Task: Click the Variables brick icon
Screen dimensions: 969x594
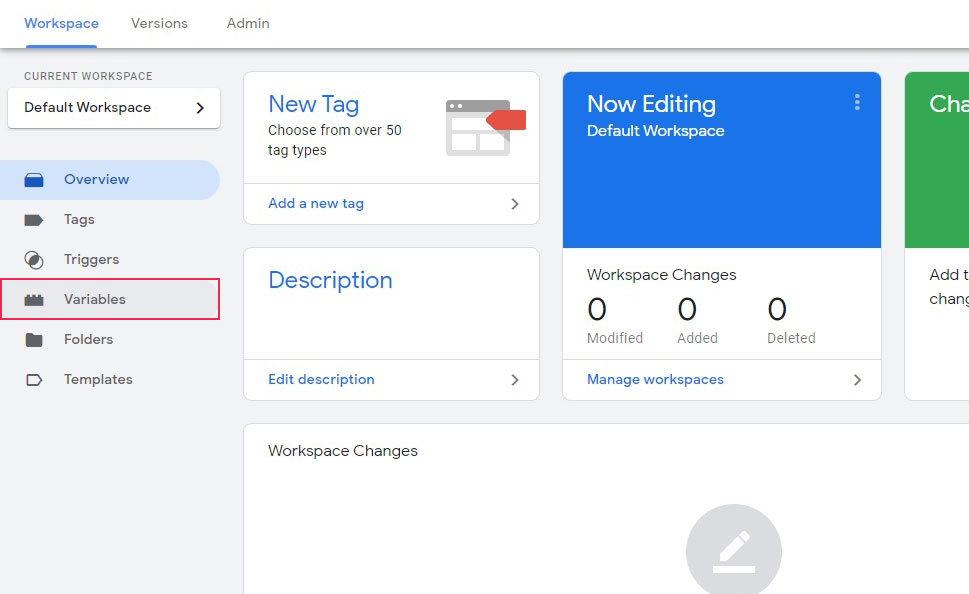Action: point(34,300)
